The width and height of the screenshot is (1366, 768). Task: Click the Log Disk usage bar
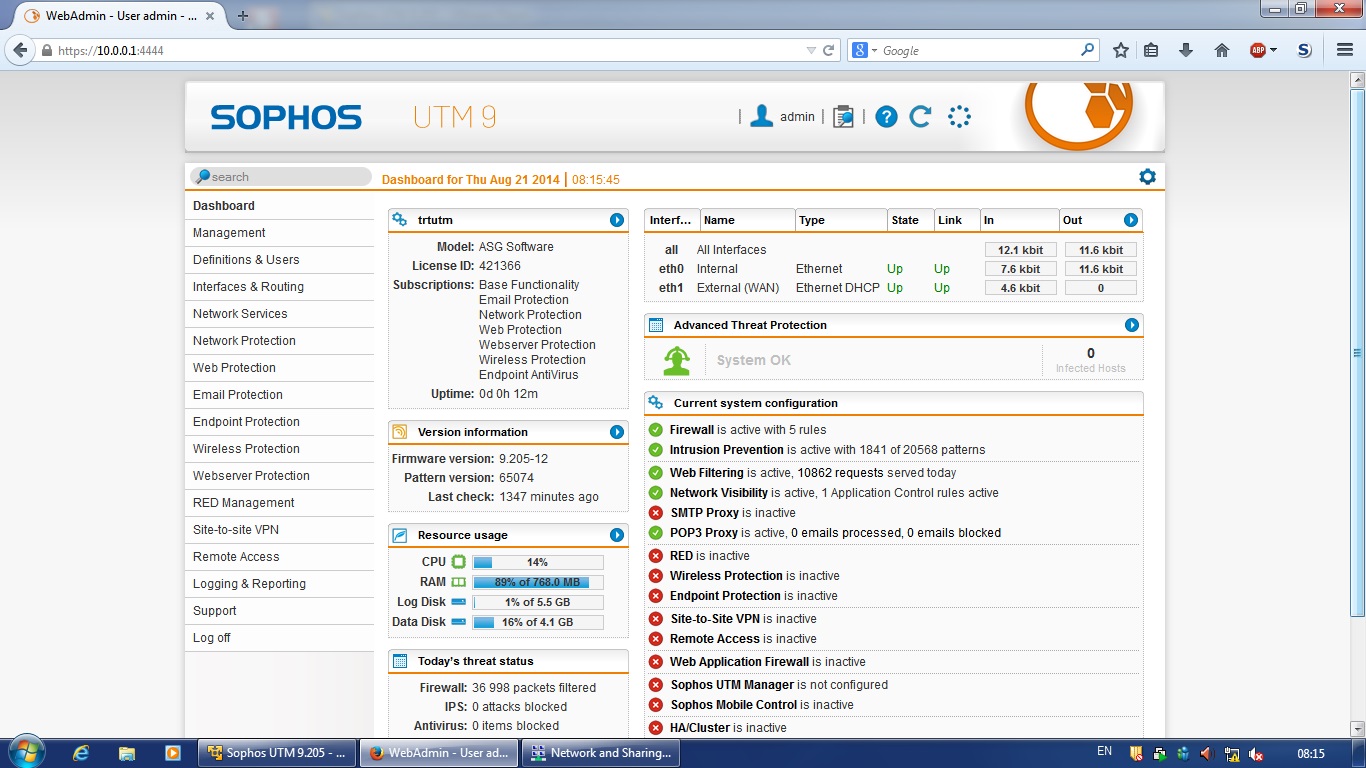pos(538,602)
